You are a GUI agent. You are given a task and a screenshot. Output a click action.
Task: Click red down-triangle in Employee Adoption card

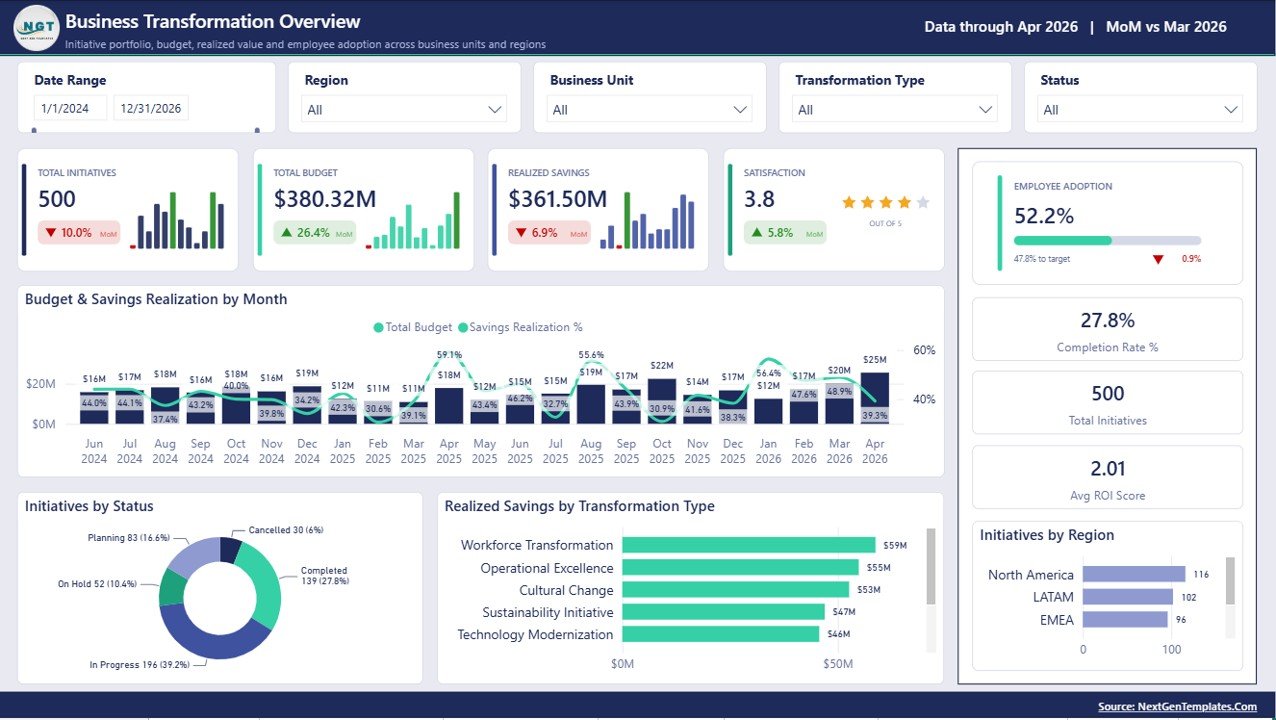pyautogui.click(x=1158, y=259)
